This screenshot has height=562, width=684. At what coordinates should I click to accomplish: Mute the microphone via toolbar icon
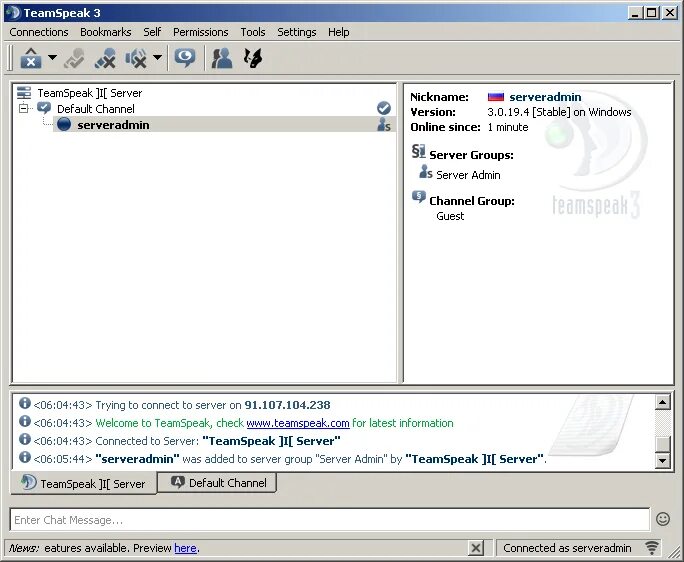pyautogui.click(x=105, y=58)
